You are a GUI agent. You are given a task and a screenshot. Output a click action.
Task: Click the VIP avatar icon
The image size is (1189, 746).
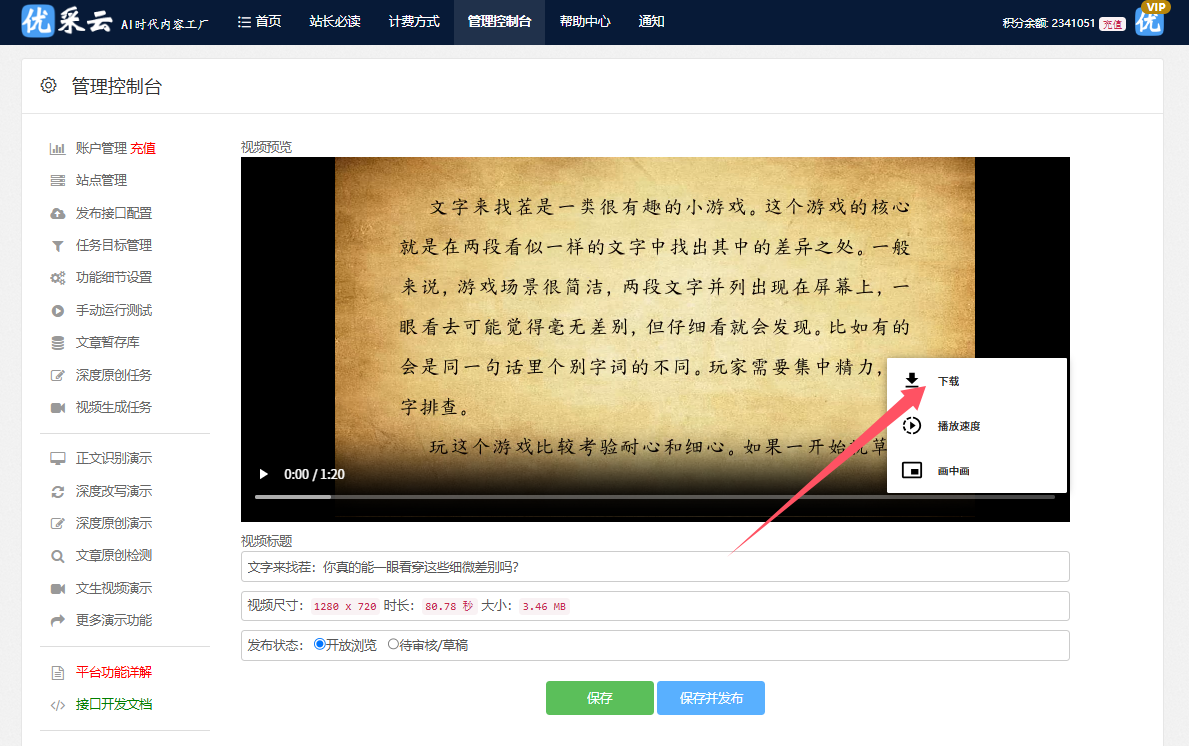[1151, 21]
